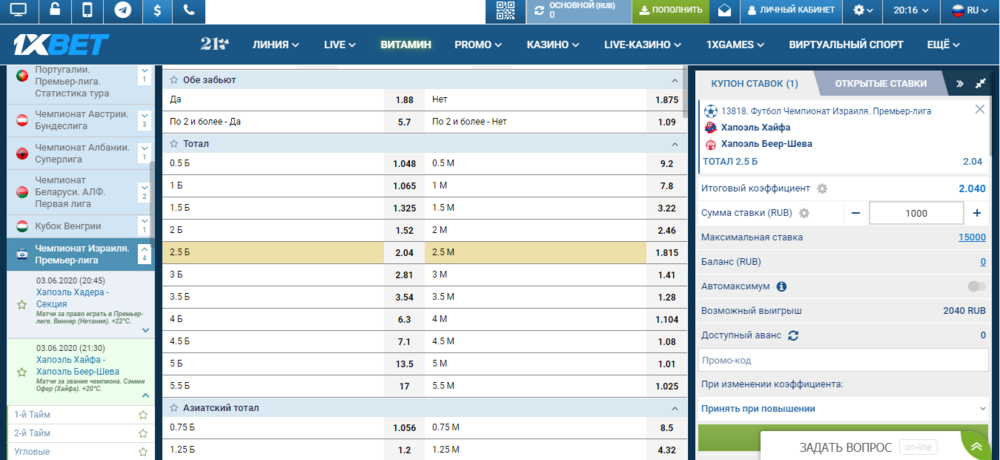Collapse Чемпионат Израиля. Премьер-лига league

[x=144, y=254]
